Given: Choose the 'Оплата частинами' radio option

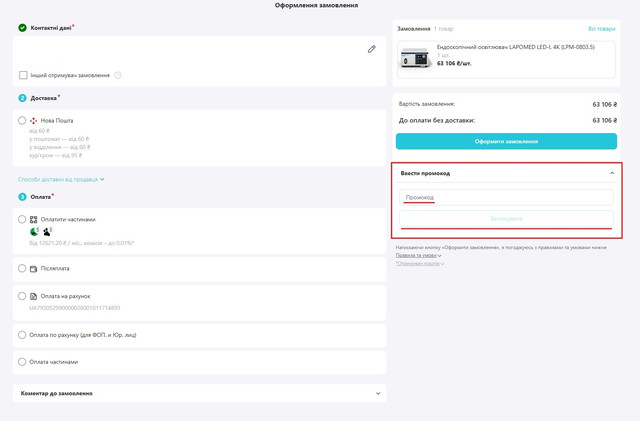Looking at the screenshot, I should point(22,362).
